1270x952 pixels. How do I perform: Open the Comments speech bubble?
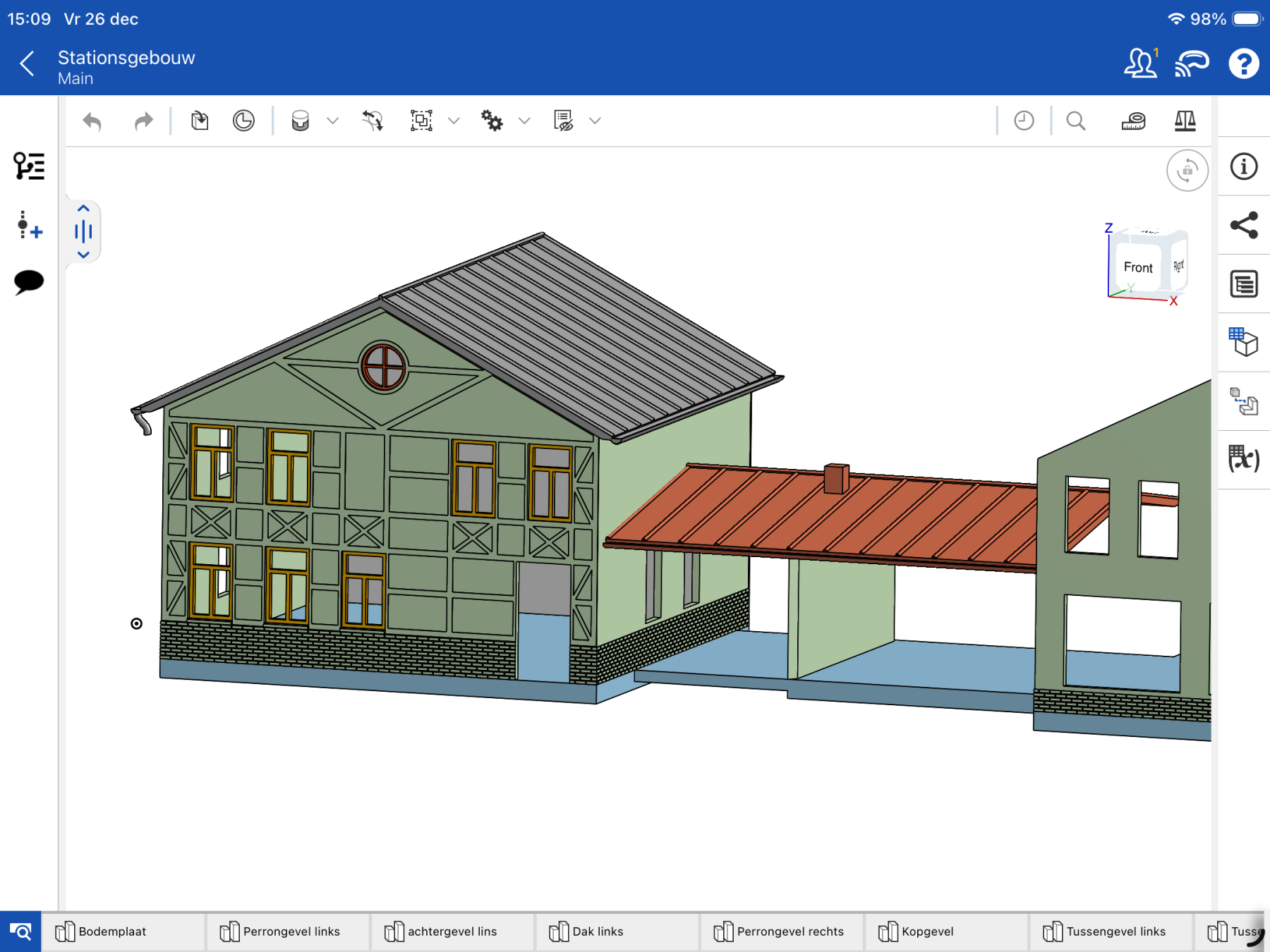28,282
